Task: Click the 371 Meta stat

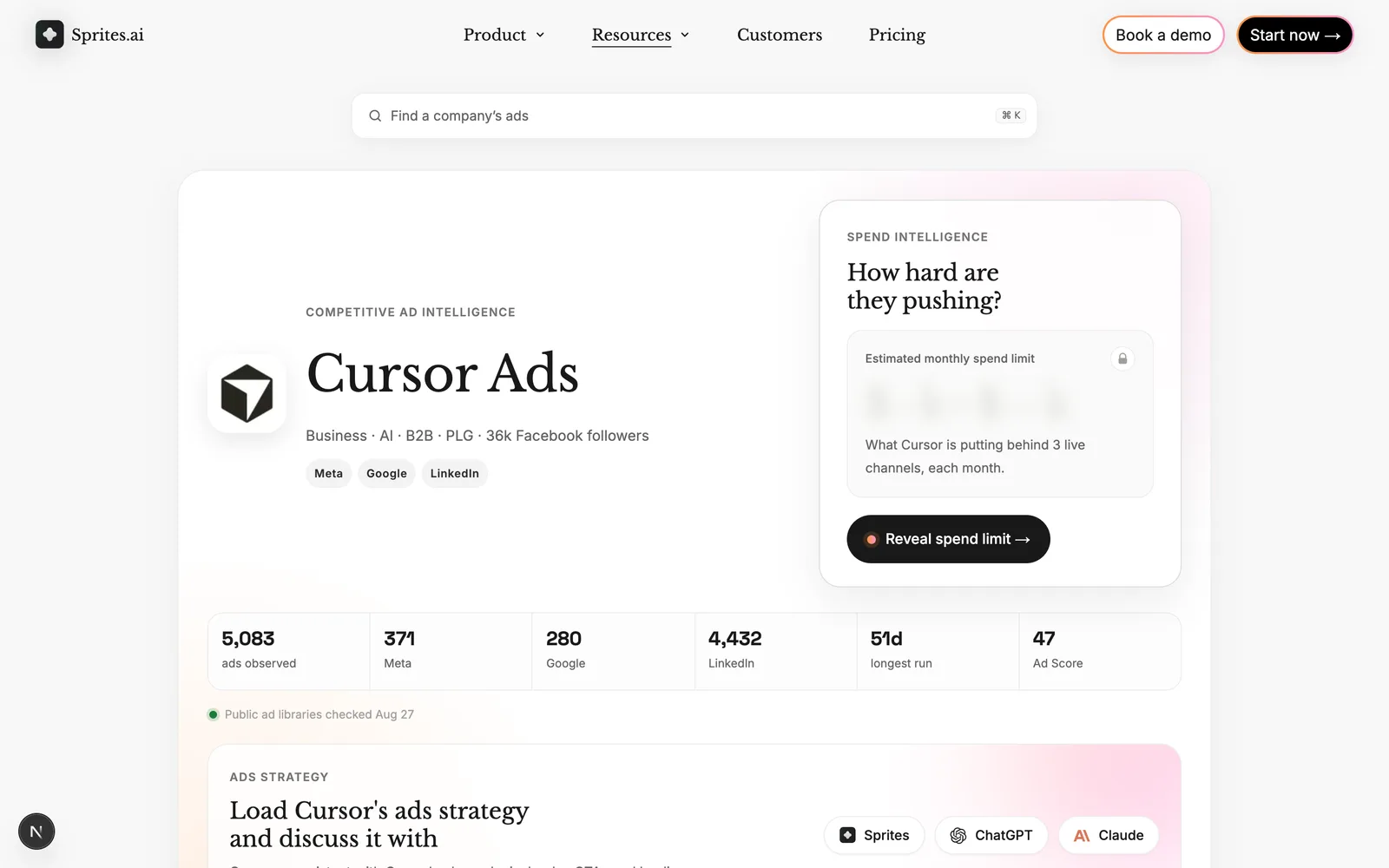Action: point(451,651)
